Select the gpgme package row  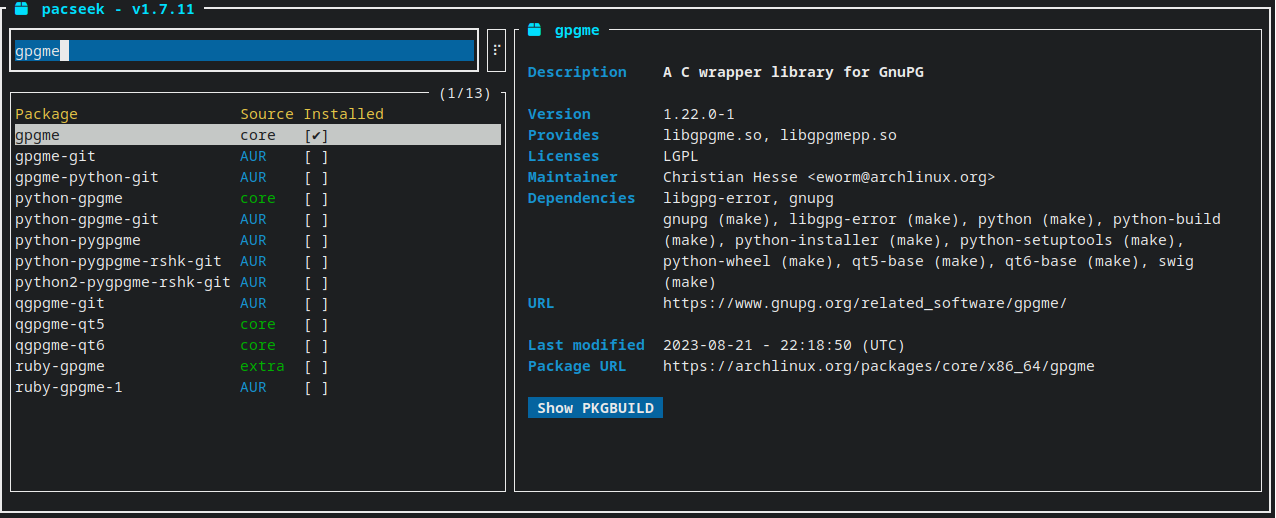[257, 135]
